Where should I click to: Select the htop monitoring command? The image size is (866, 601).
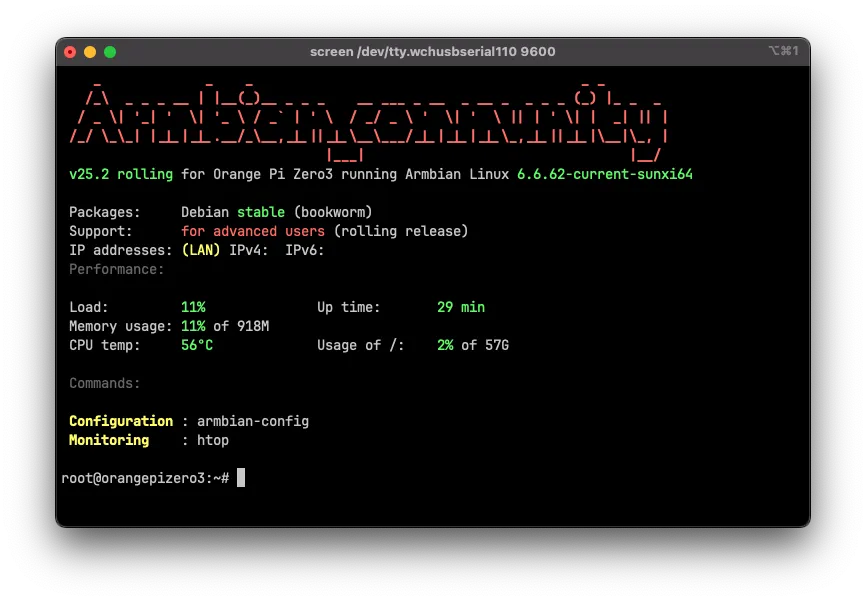(x=212, y=440)
